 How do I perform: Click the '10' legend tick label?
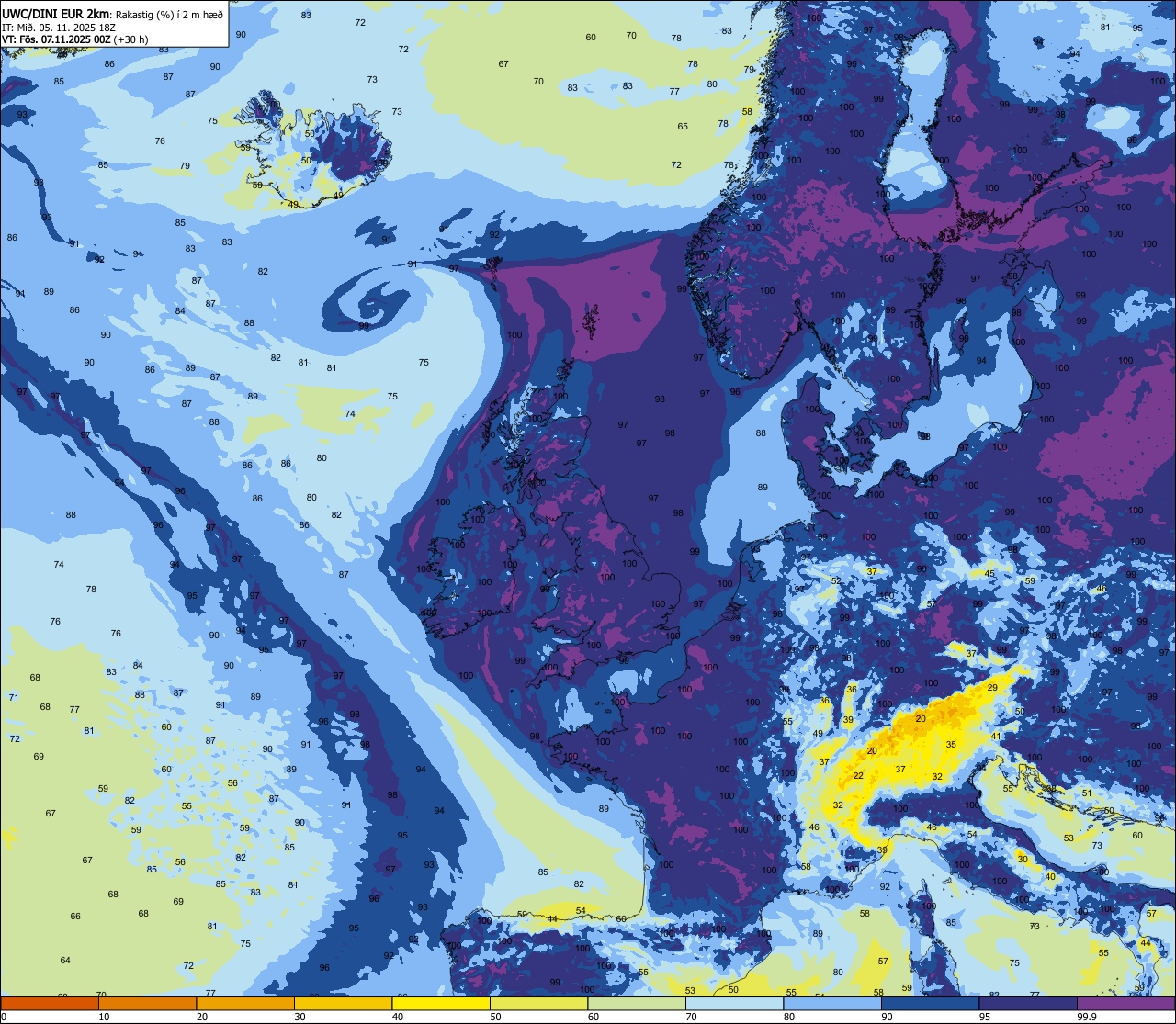click(104, 1017)
